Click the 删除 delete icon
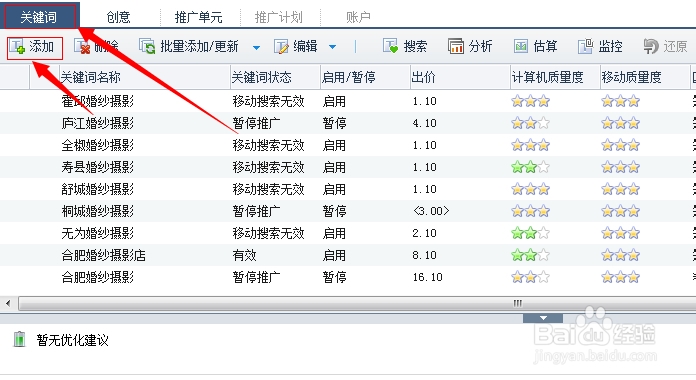 [82, 47]
